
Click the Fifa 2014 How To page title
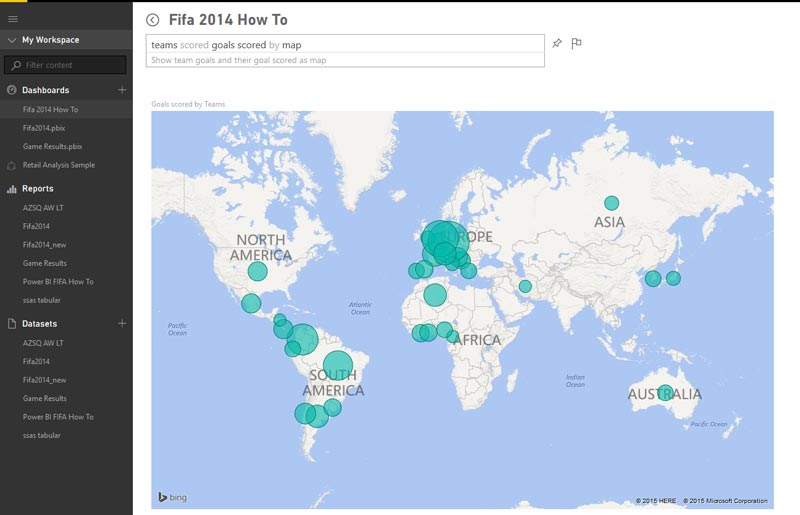228,20
